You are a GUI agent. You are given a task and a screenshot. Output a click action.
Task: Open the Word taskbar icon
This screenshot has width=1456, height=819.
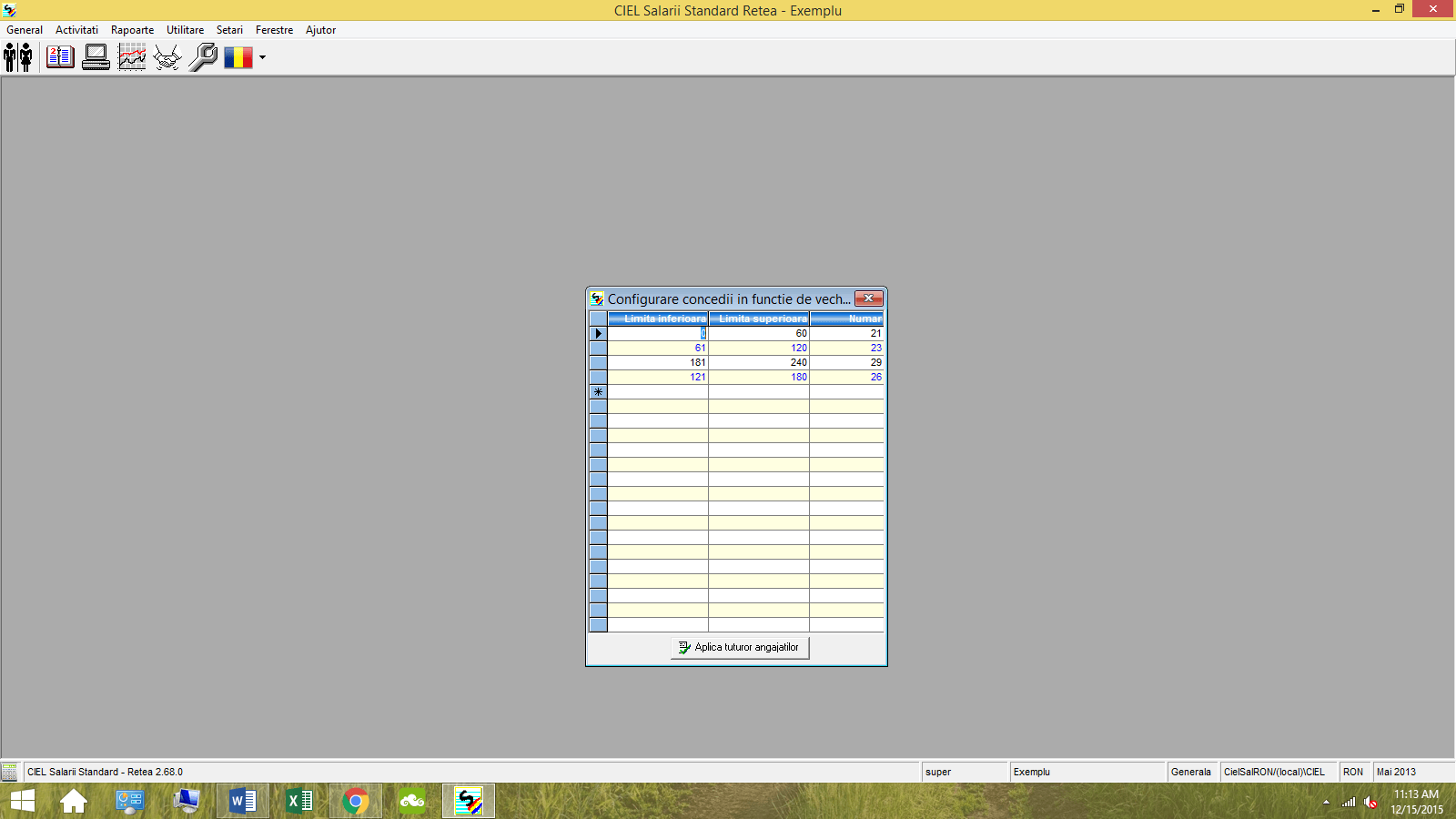coord(243,801)
